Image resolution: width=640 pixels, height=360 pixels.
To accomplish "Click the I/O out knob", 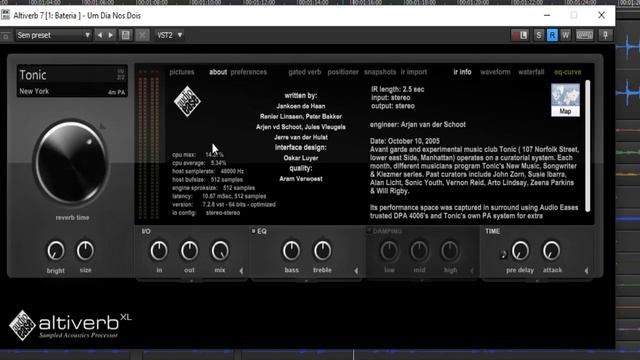I will point(189,251).
